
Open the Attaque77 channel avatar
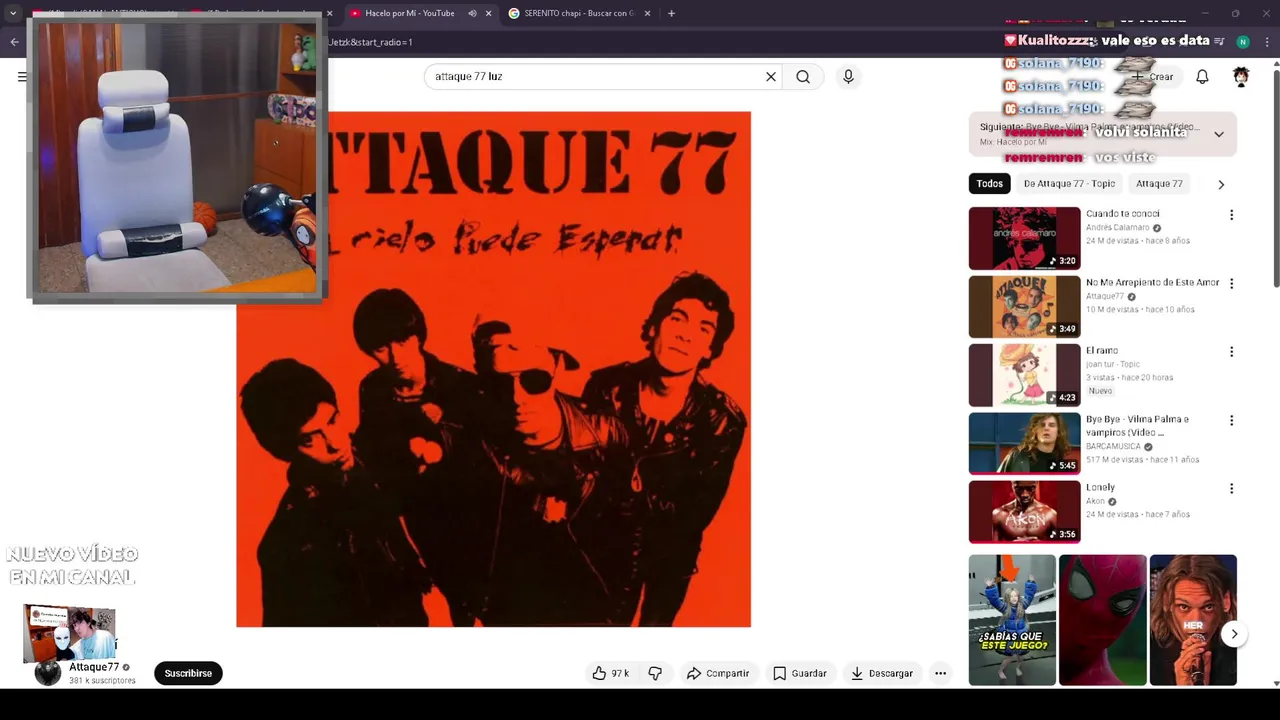pos(48,673)
